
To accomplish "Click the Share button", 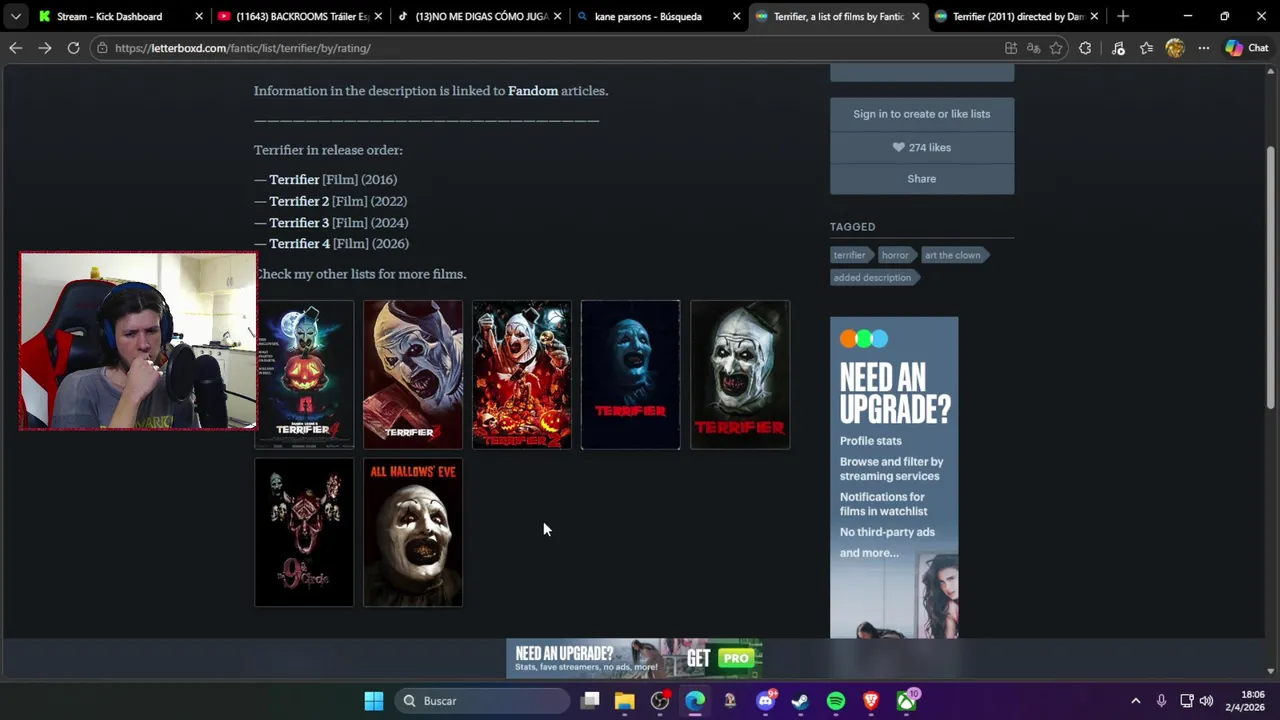I will (922, 179).
